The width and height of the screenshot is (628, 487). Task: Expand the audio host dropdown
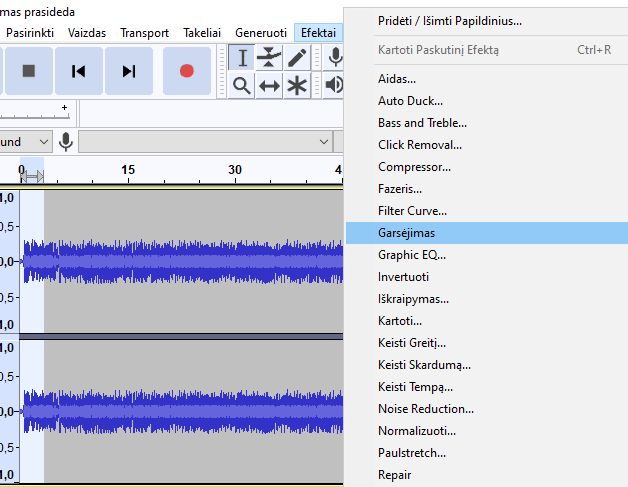[26, 142]
